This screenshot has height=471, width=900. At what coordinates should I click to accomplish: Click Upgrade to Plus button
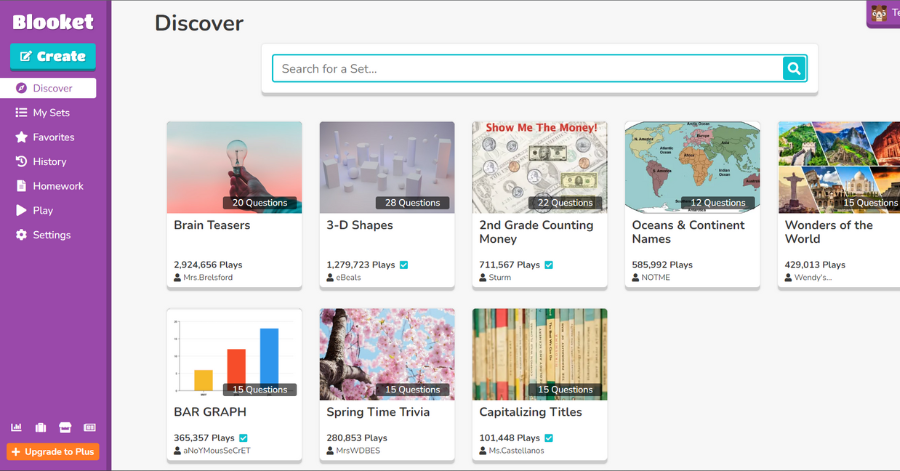click(x=53, y=451)
